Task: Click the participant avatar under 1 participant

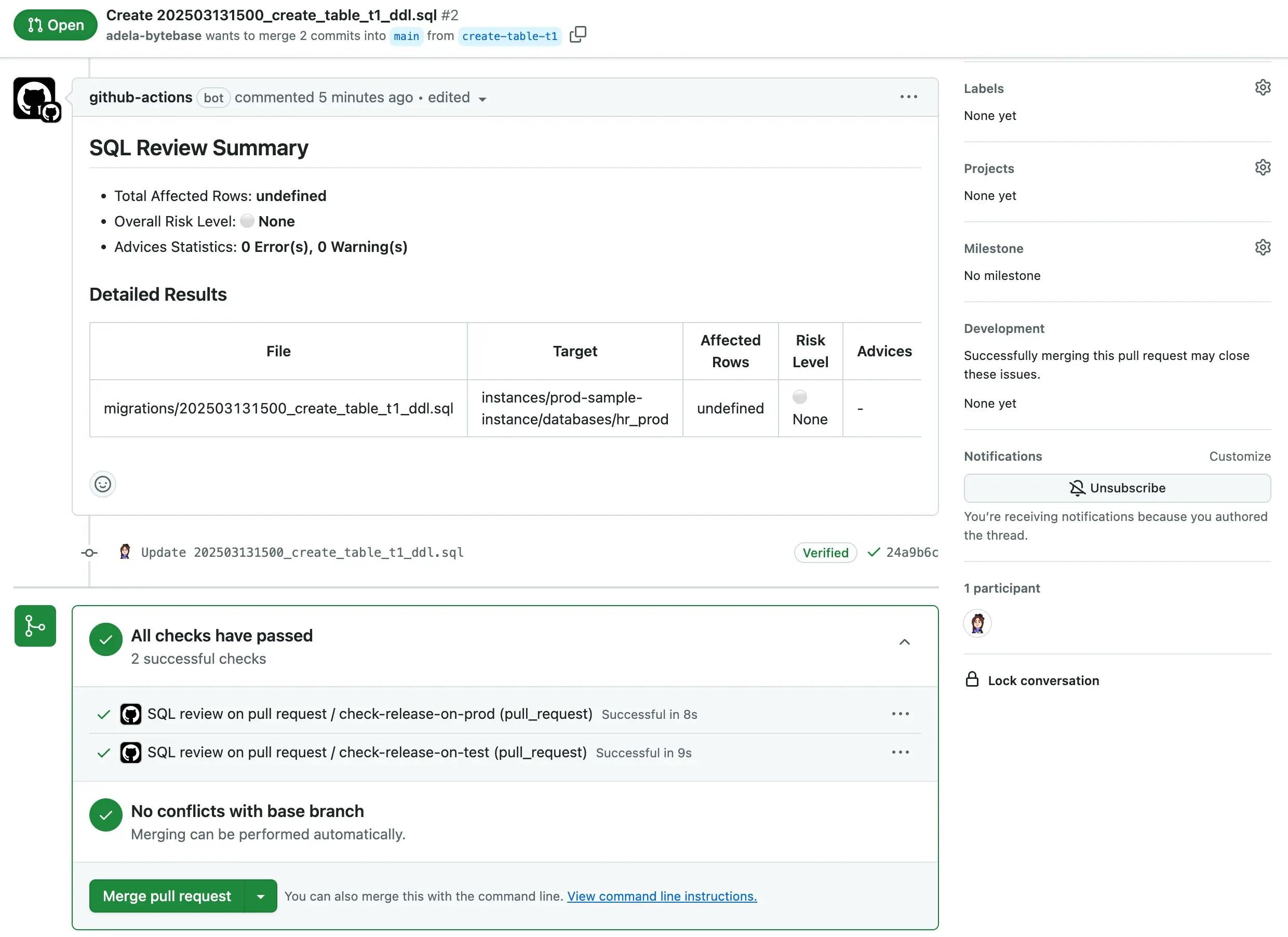Action: (977, 623)
